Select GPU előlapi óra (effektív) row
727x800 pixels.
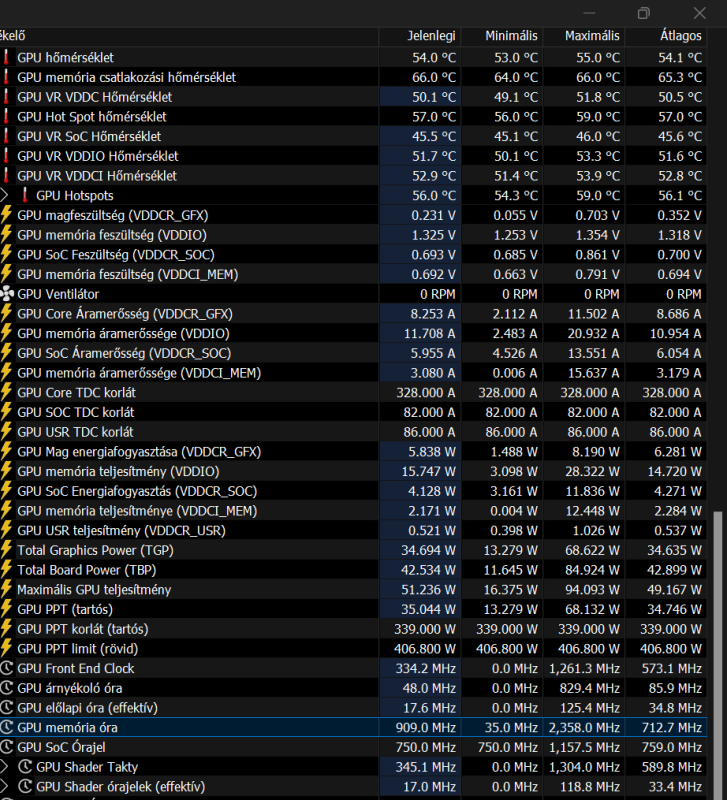click(353, 708)
